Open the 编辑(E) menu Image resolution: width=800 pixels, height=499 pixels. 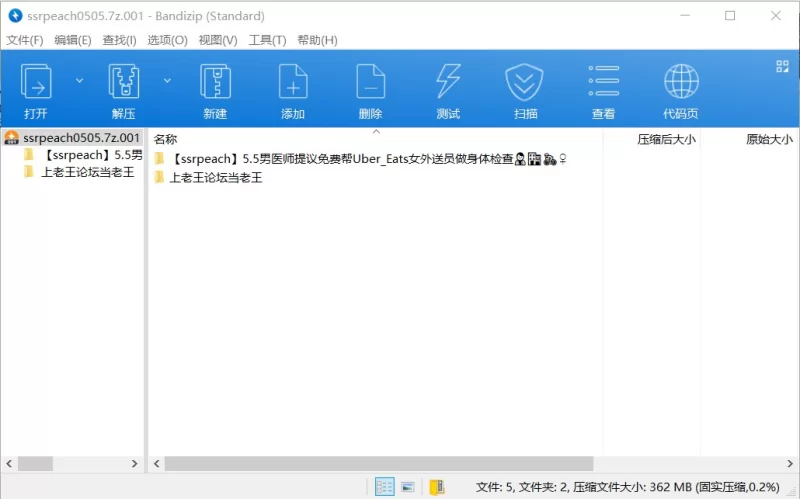(x=72, y=40)
